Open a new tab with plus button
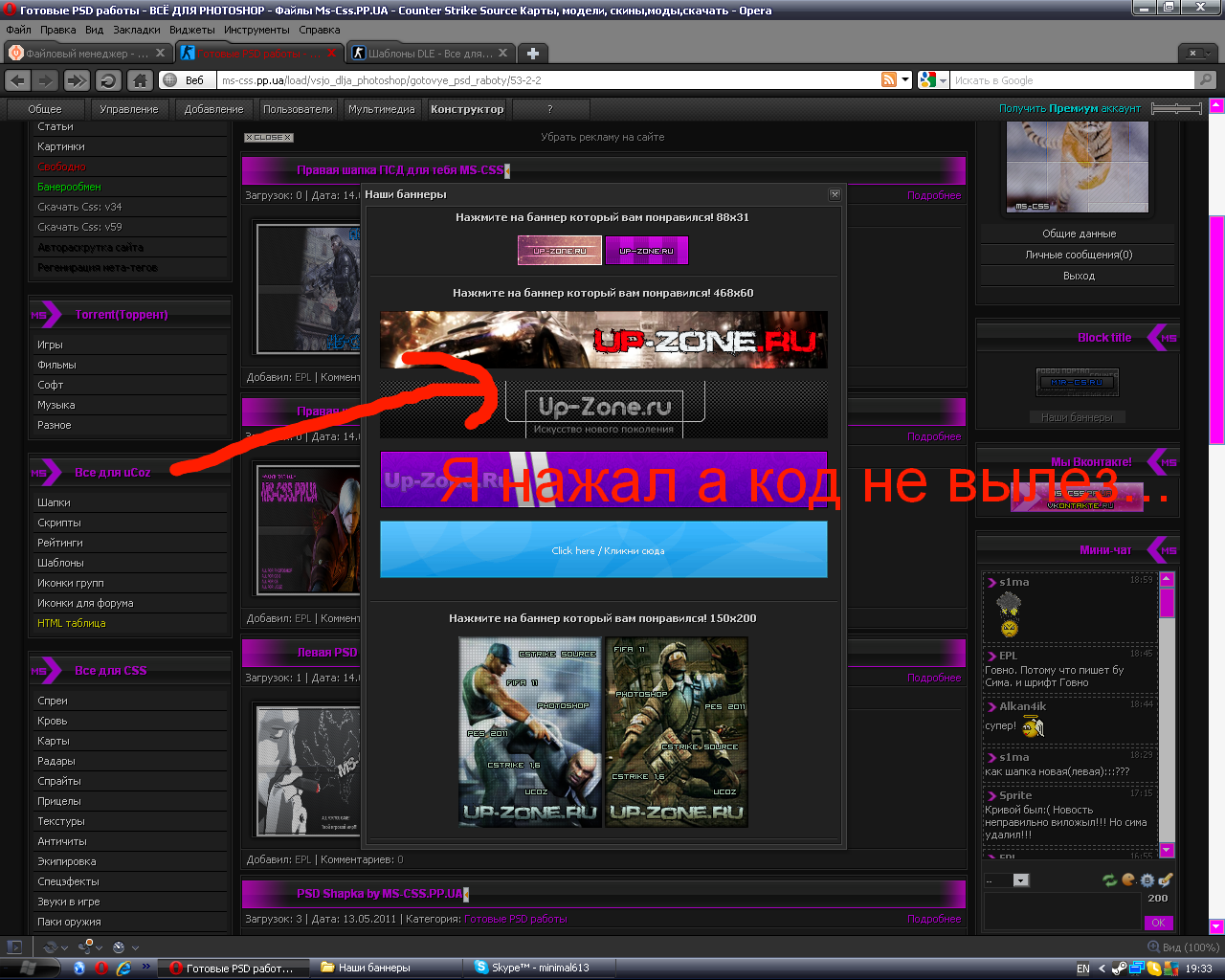 (x=533, y=54)
